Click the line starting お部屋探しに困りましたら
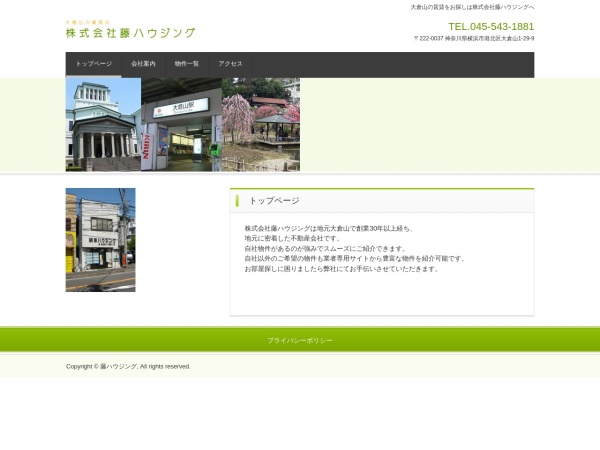 click(342, 269)
